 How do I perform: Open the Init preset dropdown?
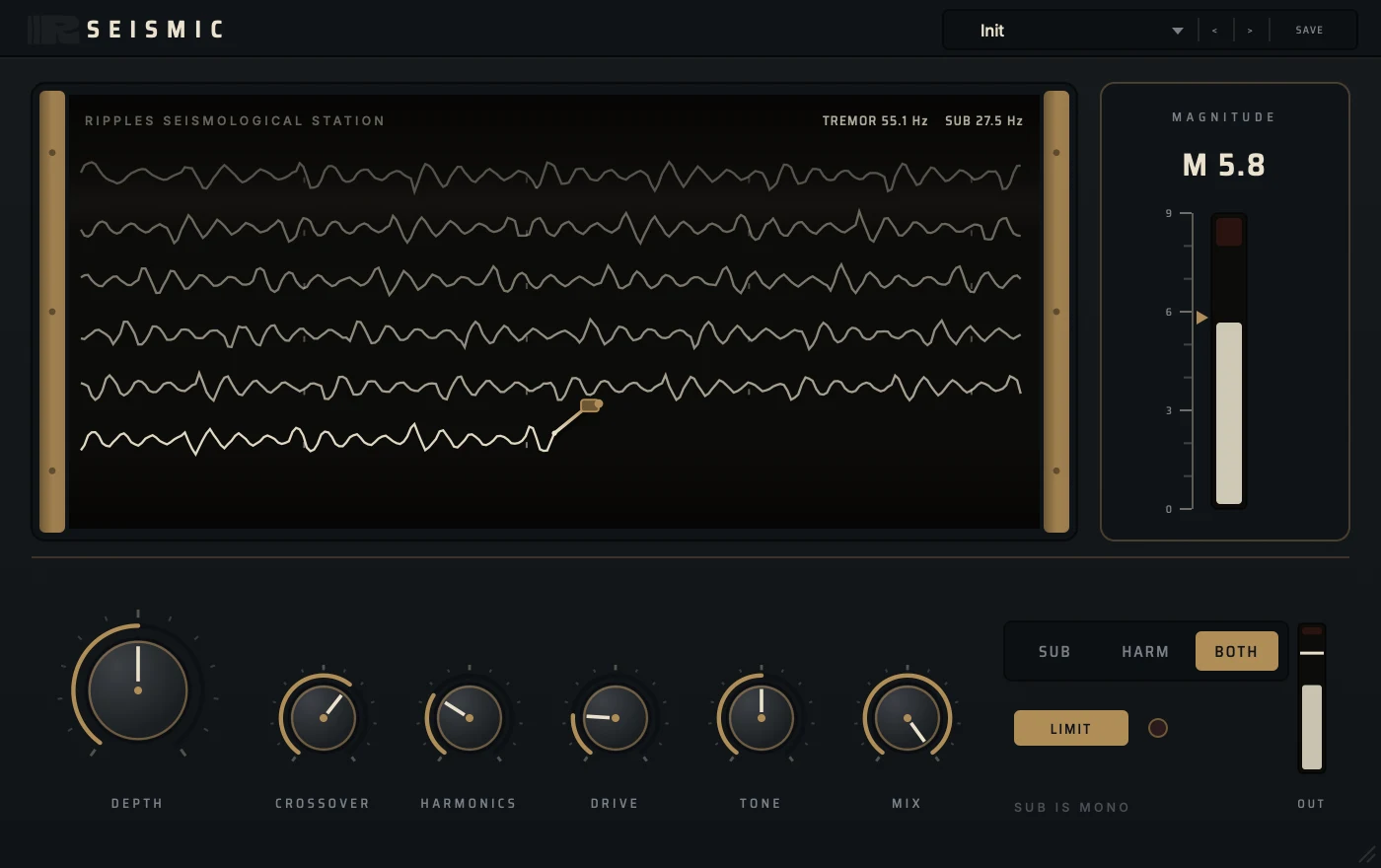1070,31
